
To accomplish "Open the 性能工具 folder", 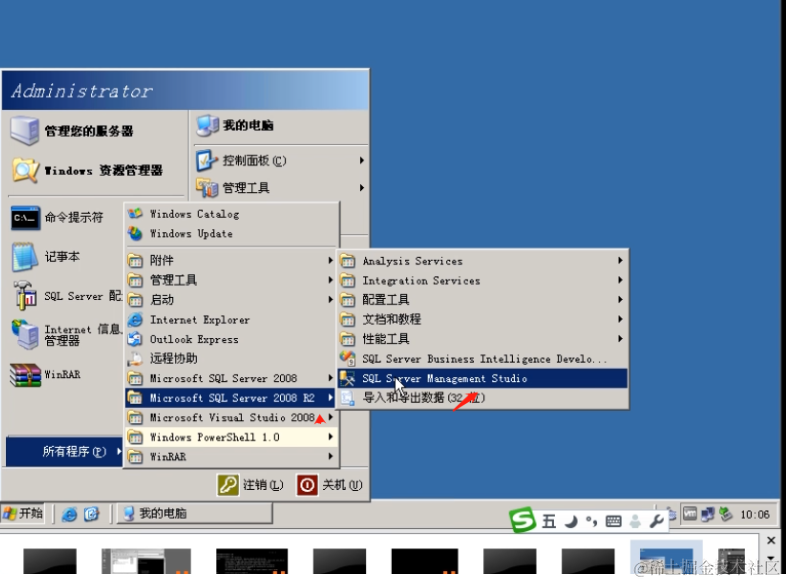I will [x=482, y=339].
